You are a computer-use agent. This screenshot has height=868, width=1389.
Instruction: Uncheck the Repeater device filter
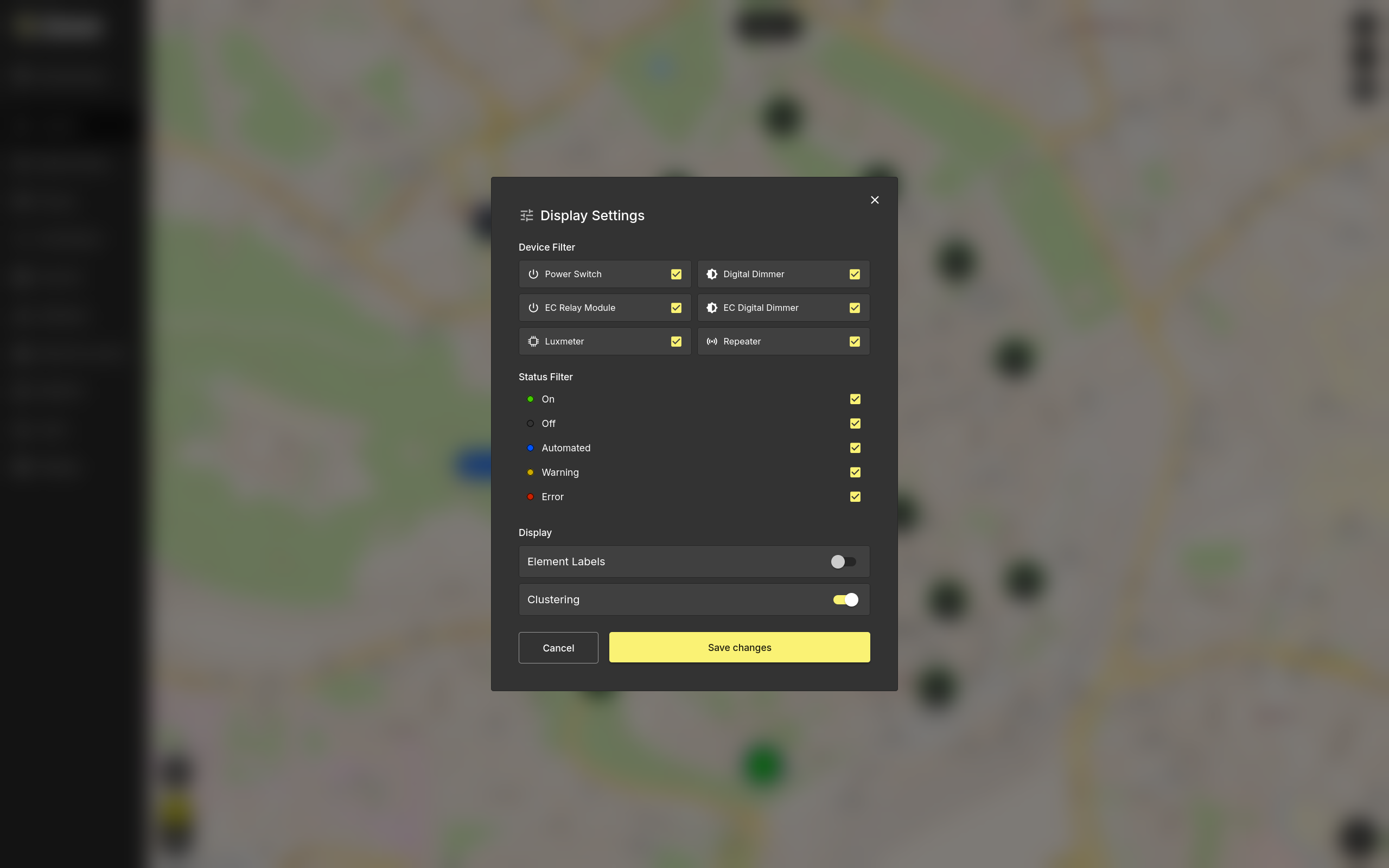tap(855, 342)
